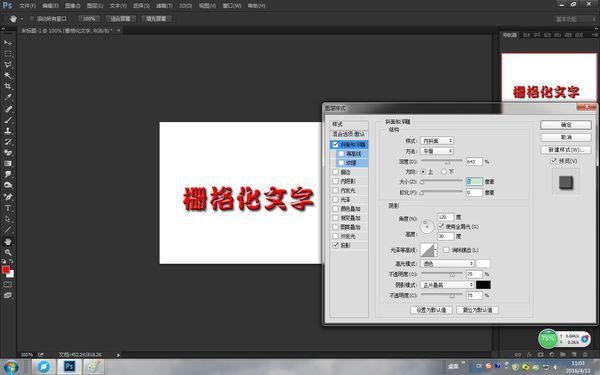Toggle the 预览 (Preview) checkbox
The width and height of the screenshot is (600, 375).
[x=553, y=161]
